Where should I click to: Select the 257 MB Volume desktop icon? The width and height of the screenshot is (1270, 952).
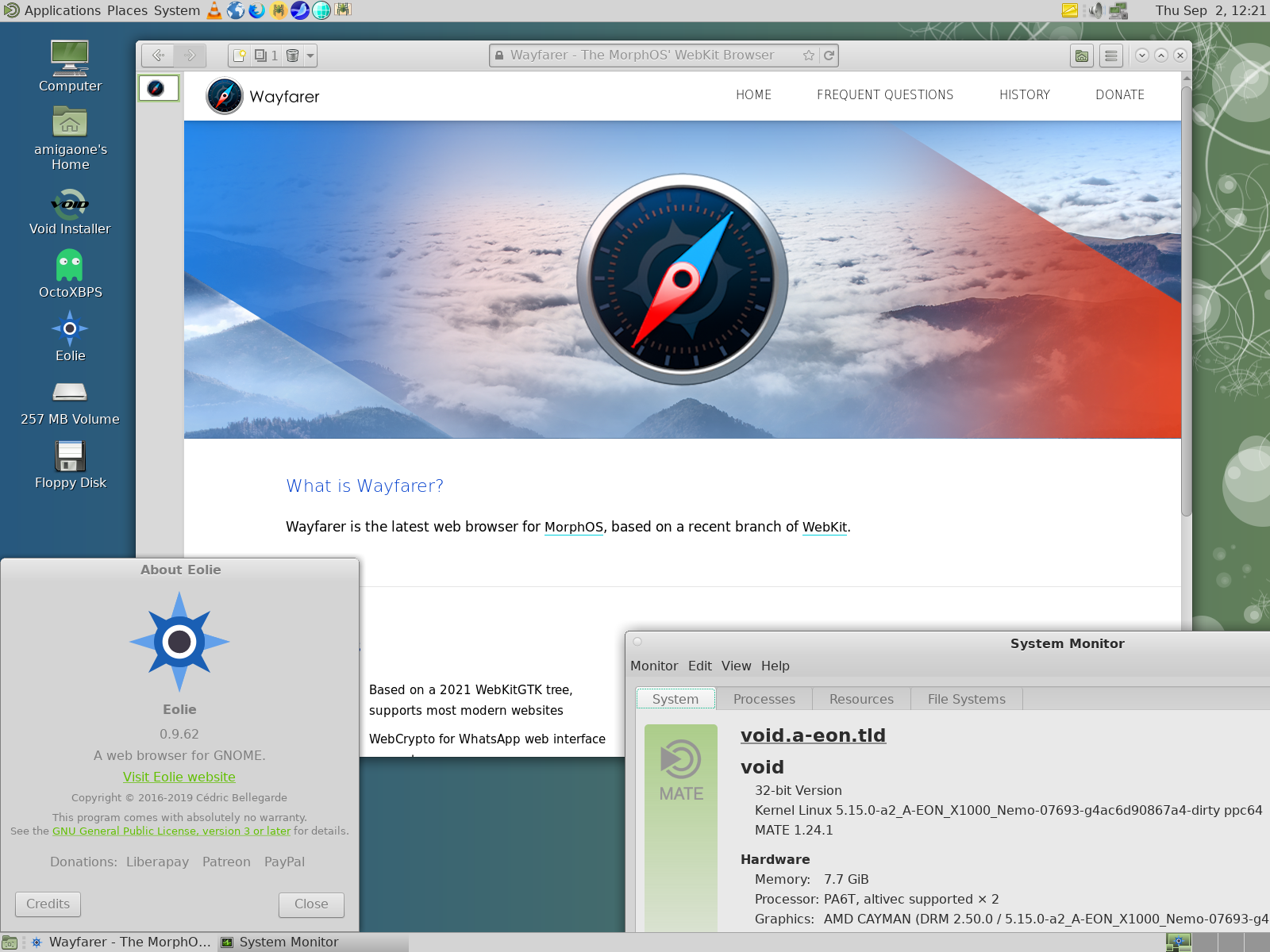click(x=70, y=402)
